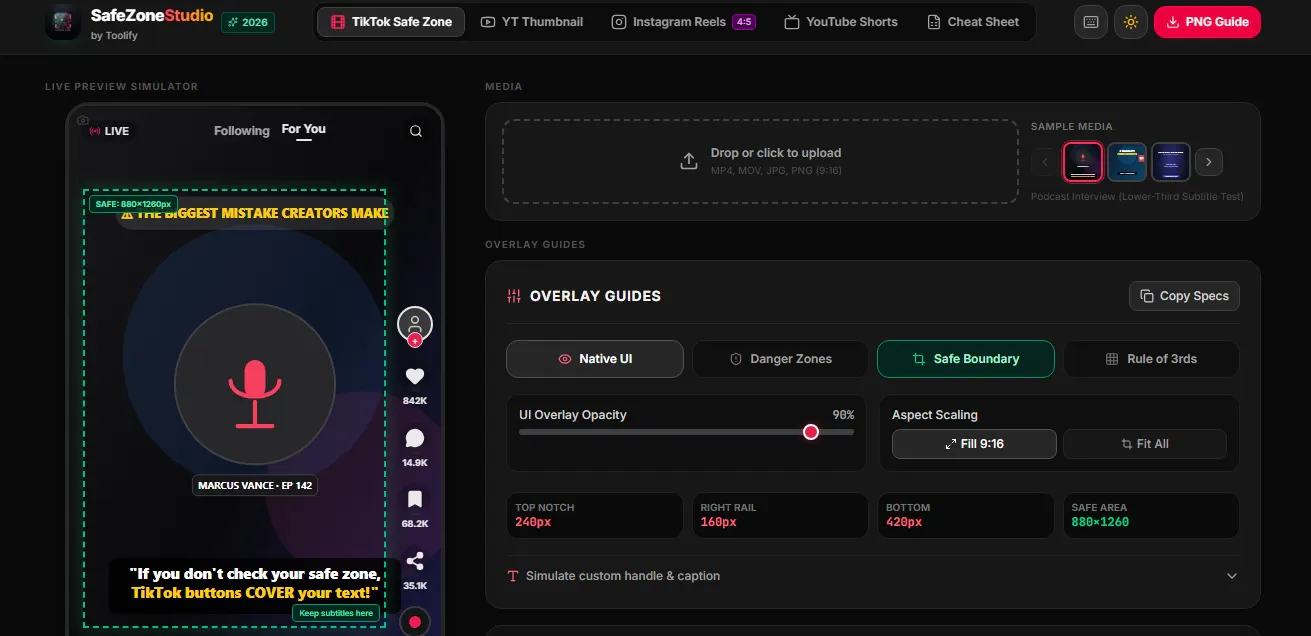Click the 90% opacity value
This screenshot has width=1311, height=636.
point(843,415)
